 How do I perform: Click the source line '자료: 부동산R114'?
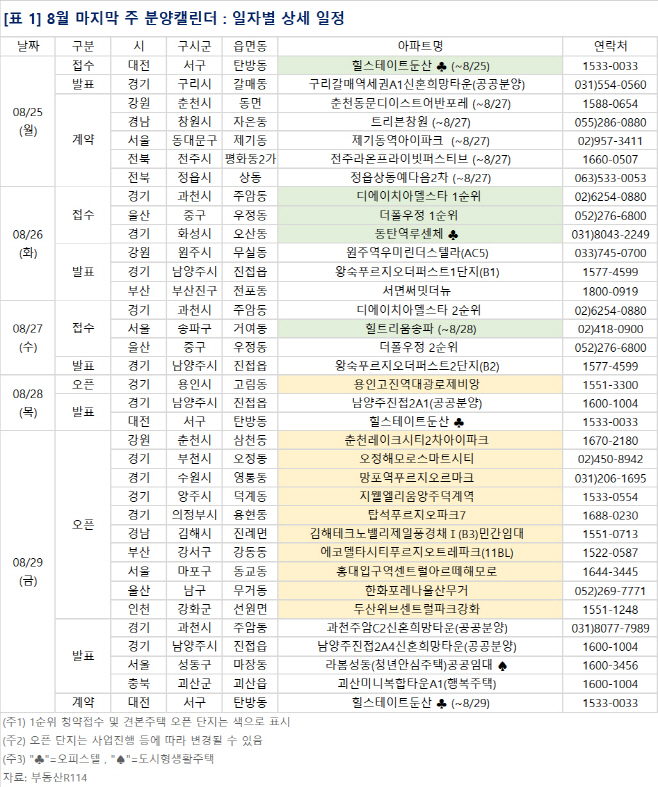pyautogui.click(x=45, y=777)
